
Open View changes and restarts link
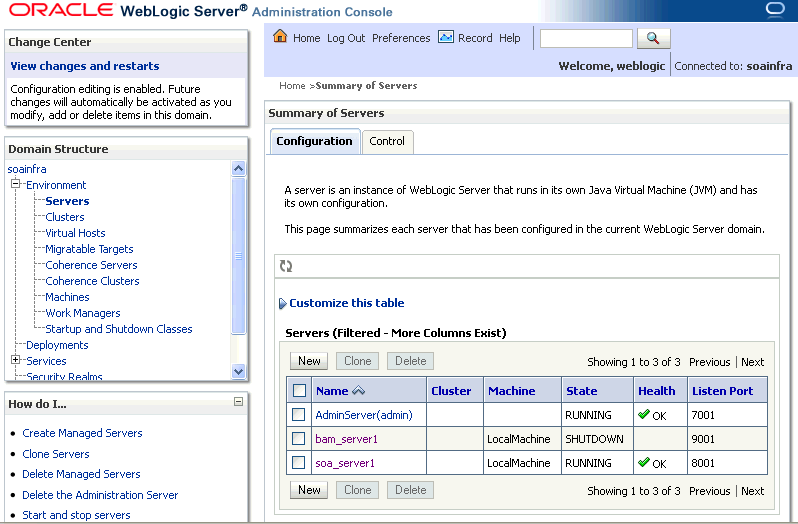click(x=85, y=66)
